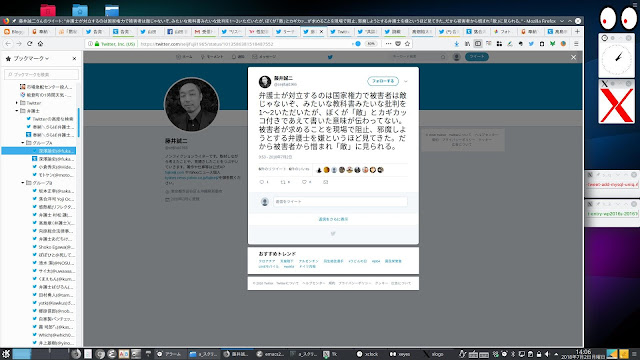Screen dimensions: 640x360
Task: Collapse the グループA bookmark folder
Action: (x=23, y=143)
